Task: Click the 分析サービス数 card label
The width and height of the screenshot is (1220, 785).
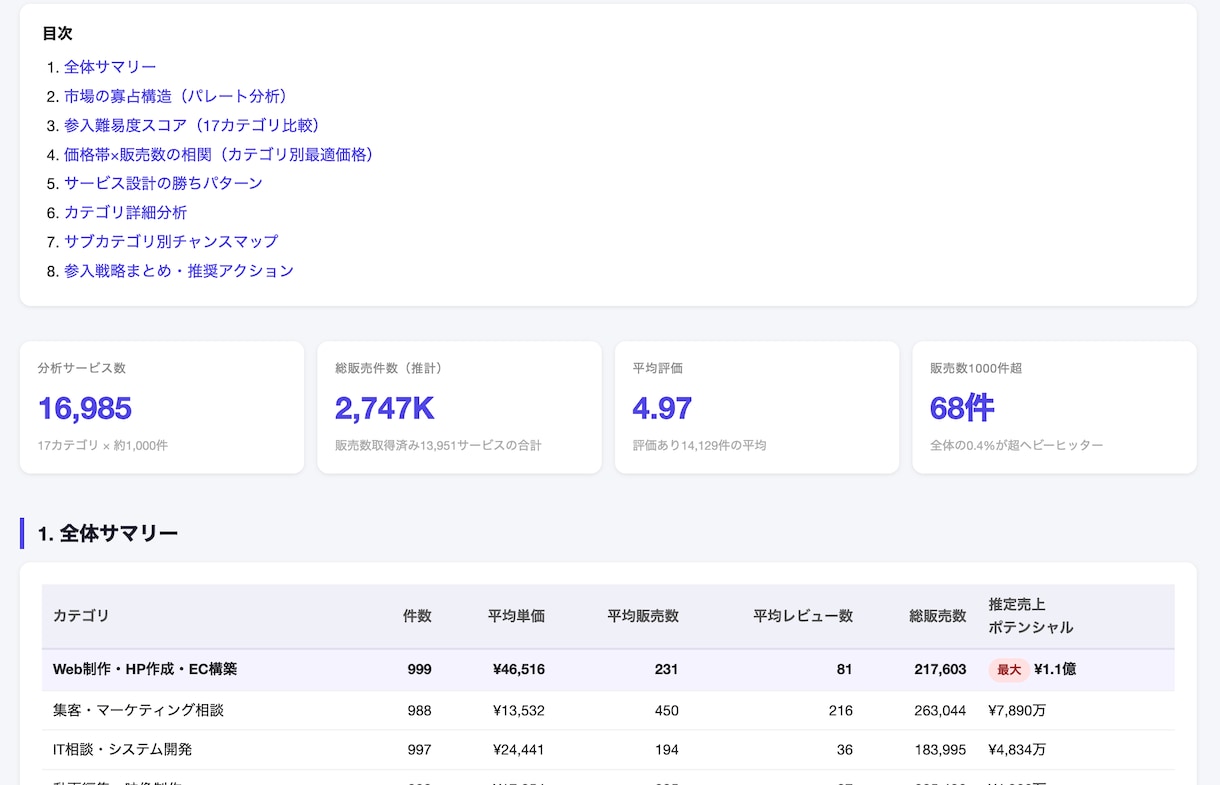Action: click(x=82, y=368)
